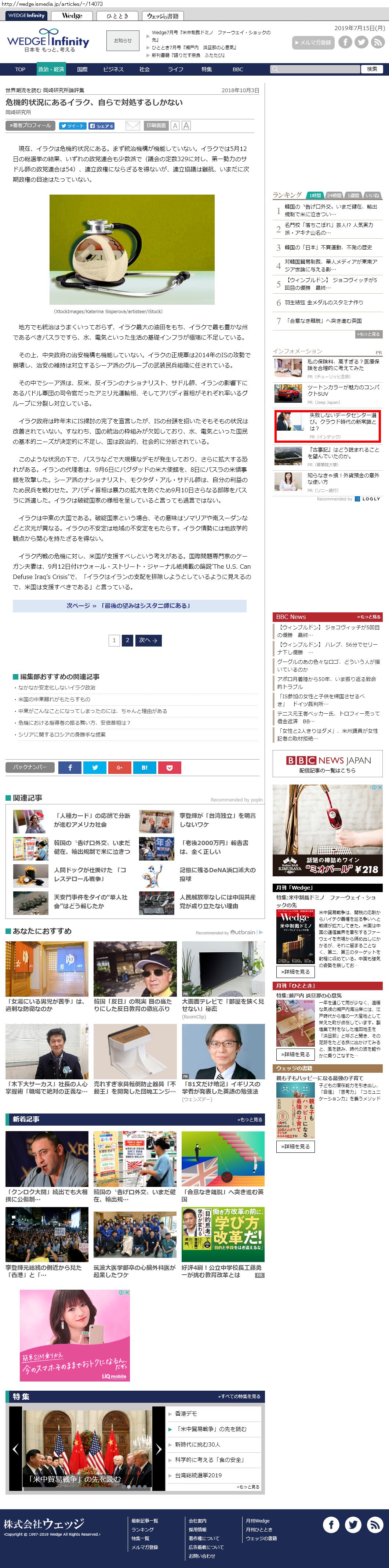The image size is (389, 1568).
Task: Click footer Twitter round icon
Action: [x=353, y=1524]
